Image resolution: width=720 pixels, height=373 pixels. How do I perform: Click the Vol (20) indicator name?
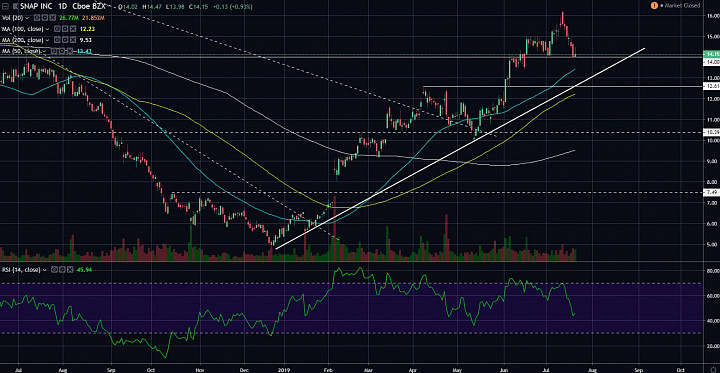[12, 18]
